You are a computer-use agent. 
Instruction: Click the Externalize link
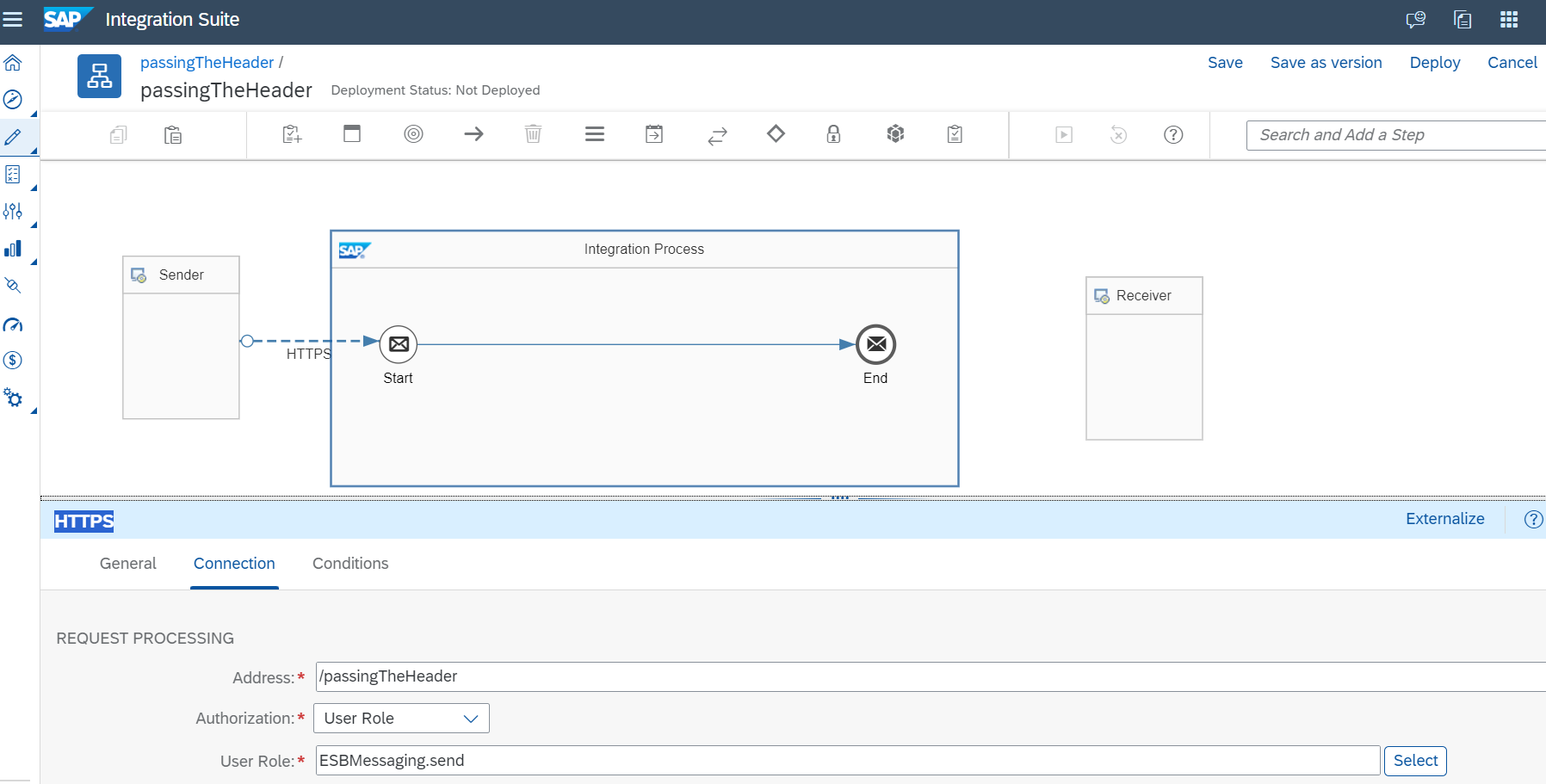pyautogui.click(x=1444, y=519)
